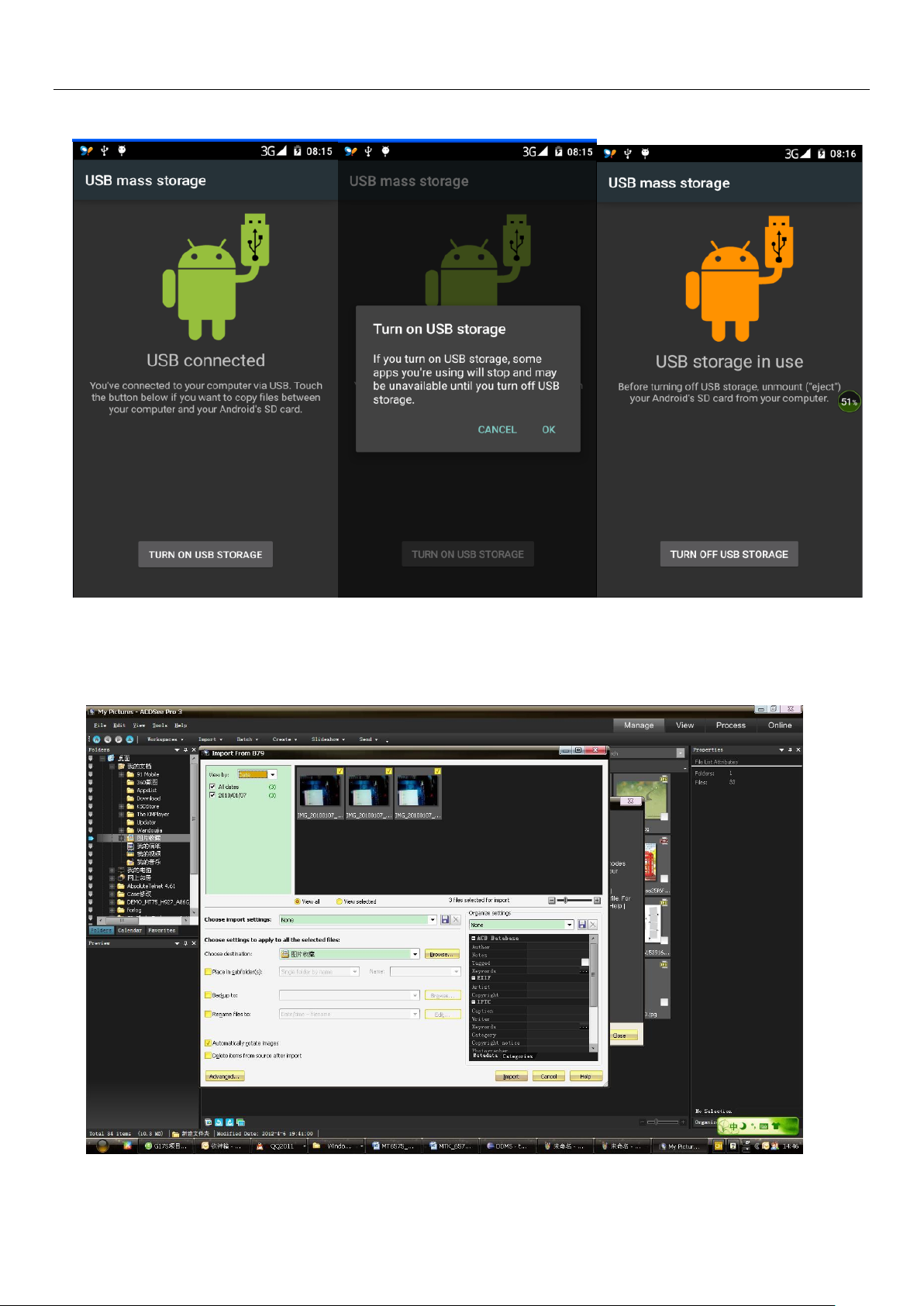Click the save icon beside Choose import settings
924x1306 pixels.
click(x=445, y=919)
